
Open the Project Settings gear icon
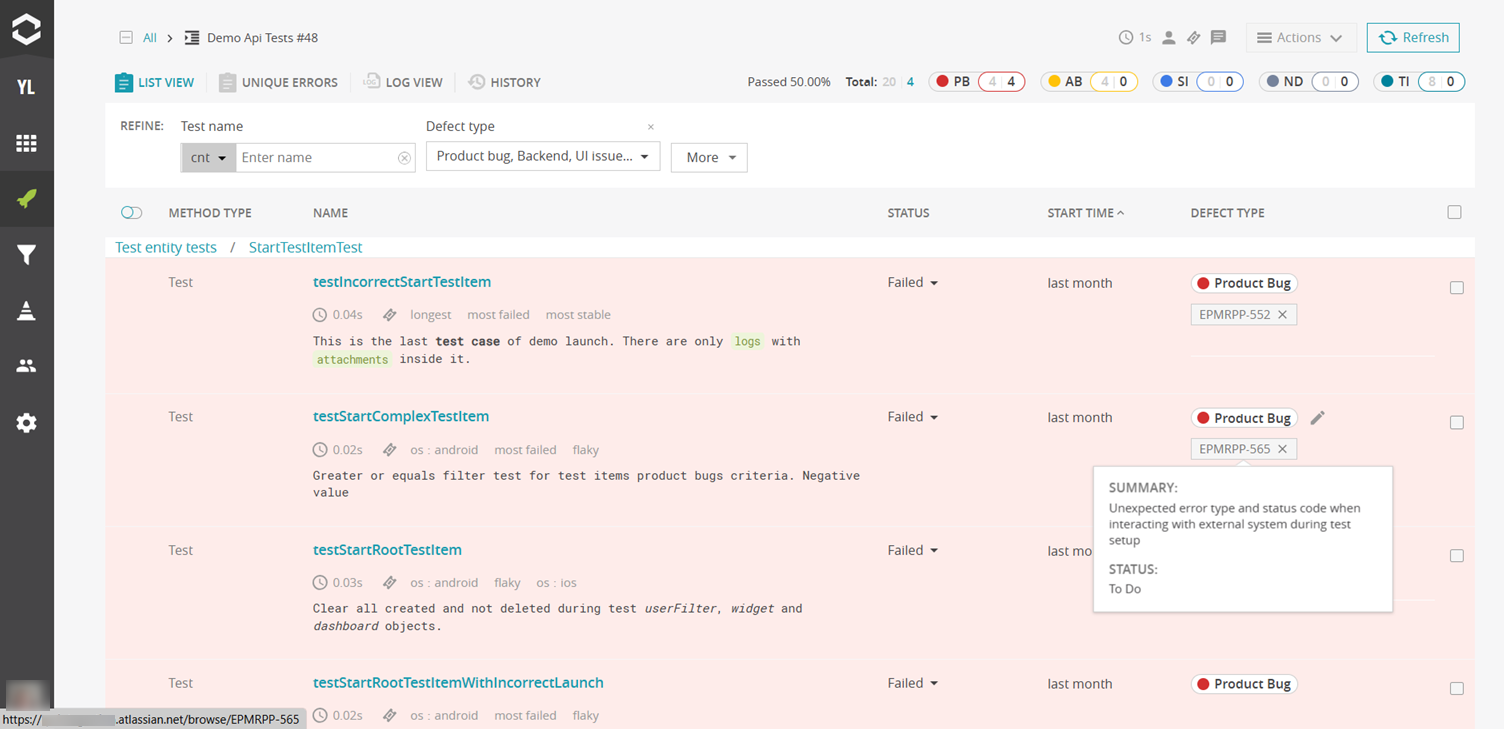click(x=26, y=423)
